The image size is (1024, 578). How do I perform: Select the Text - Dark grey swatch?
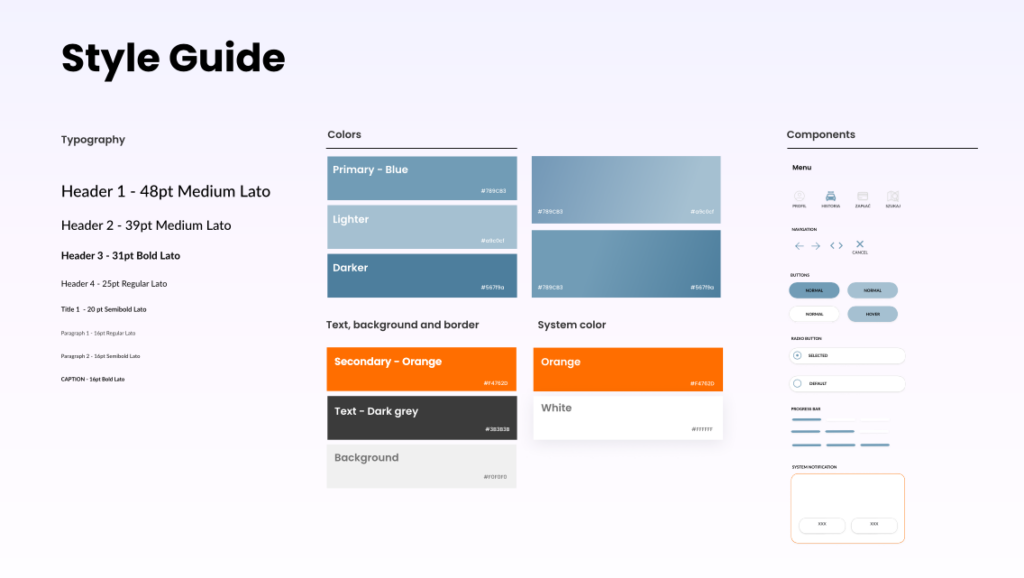click(422, 417)
